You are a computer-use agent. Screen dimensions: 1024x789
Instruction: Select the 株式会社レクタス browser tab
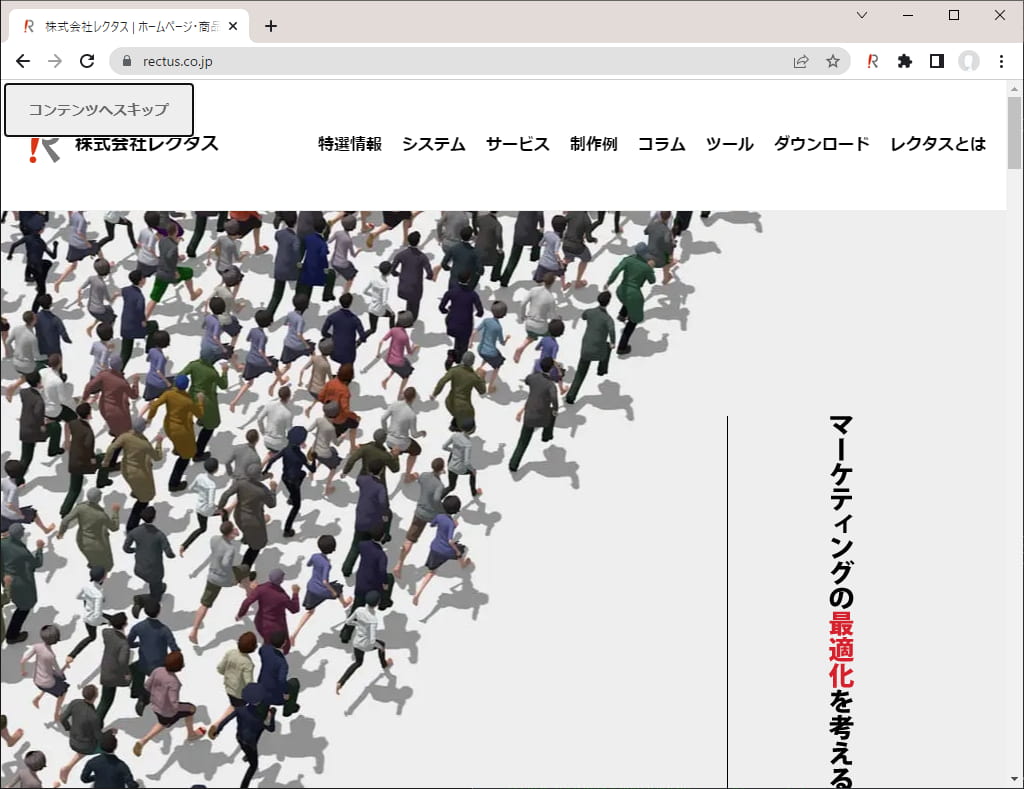point(129,26)
